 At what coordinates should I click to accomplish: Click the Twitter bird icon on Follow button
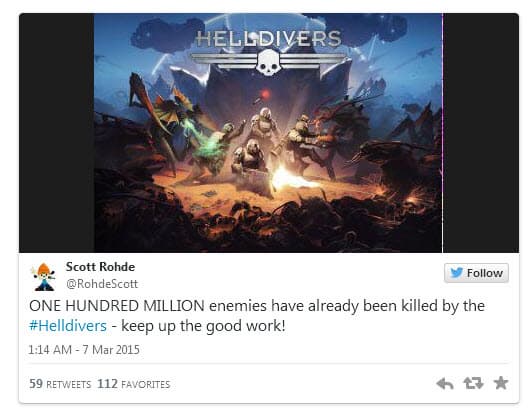coord(456,273)
